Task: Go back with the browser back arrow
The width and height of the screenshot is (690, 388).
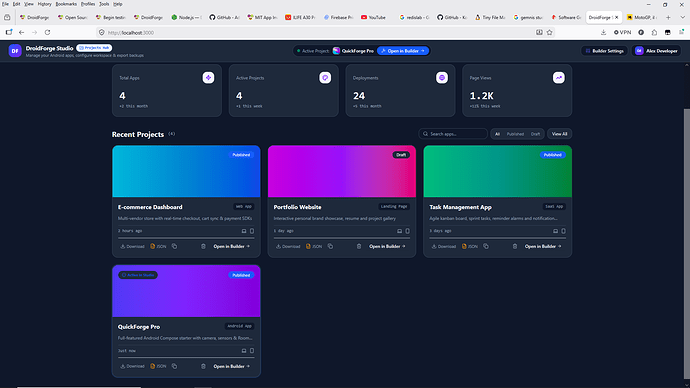Action: point(22,32)
